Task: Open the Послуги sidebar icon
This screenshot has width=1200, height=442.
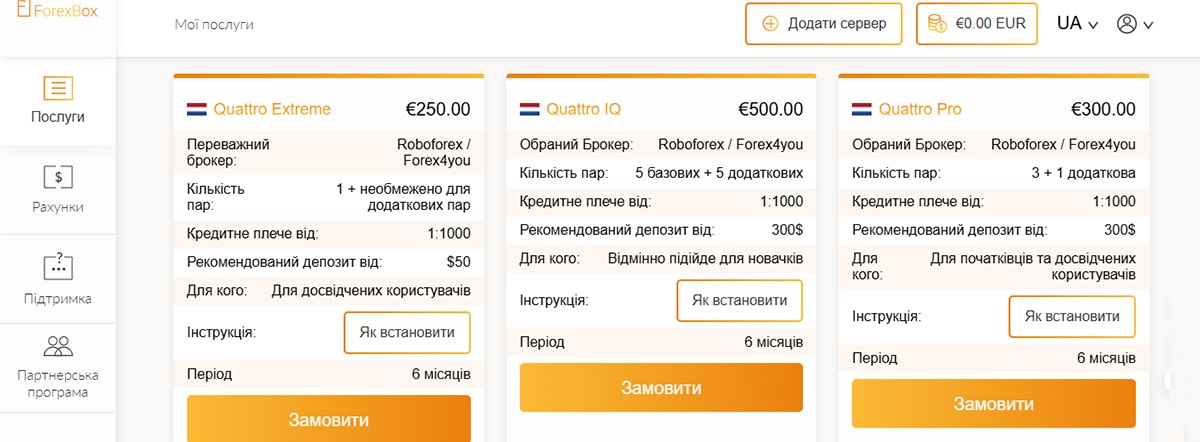Action: (x=57, y=87)
